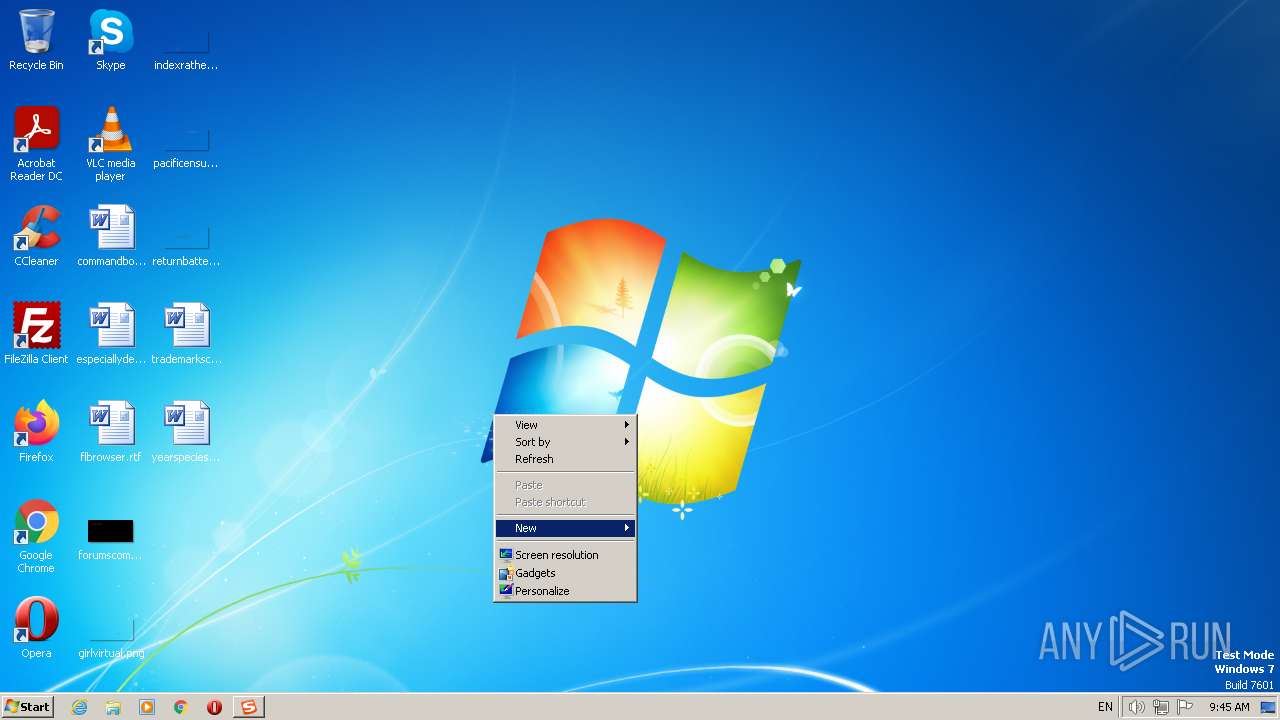Choose Personalize from the context menu

point(565,591)
